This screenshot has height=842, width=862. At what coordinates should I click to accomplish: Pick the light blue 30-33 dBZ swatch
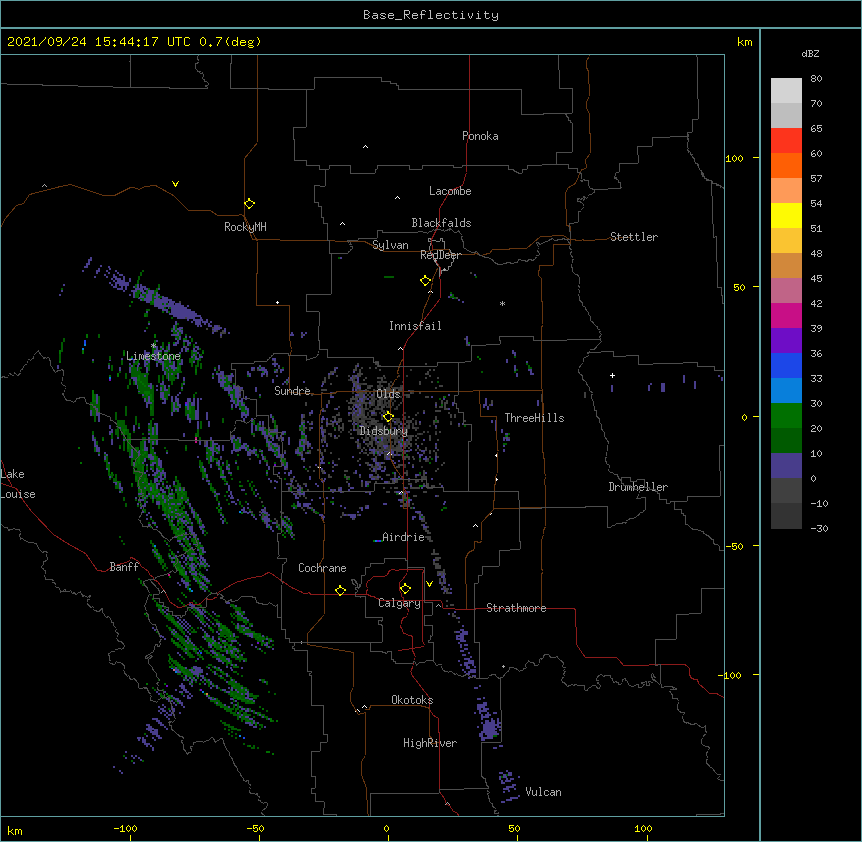click(786, 390)
